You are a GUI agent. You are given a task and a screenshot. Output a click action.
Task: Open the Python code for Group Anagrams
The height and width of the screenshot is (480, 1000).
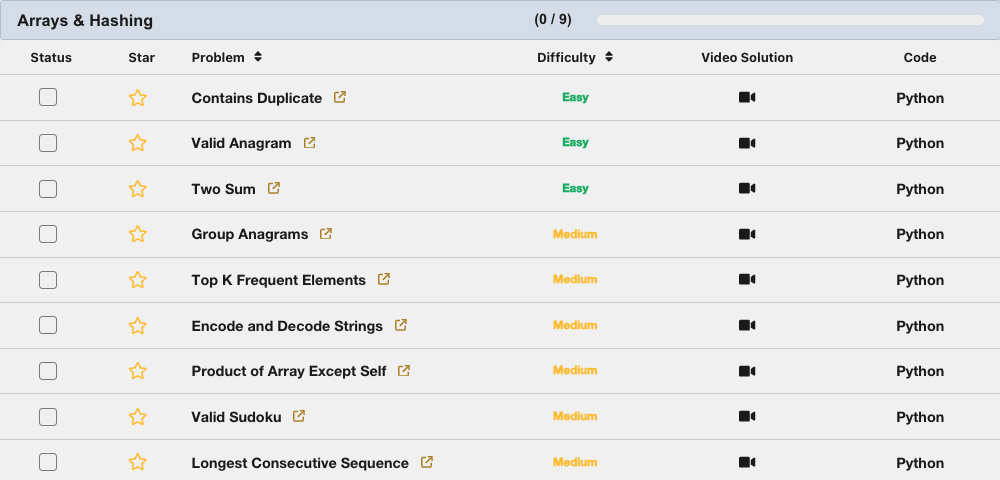pos(920,234)
